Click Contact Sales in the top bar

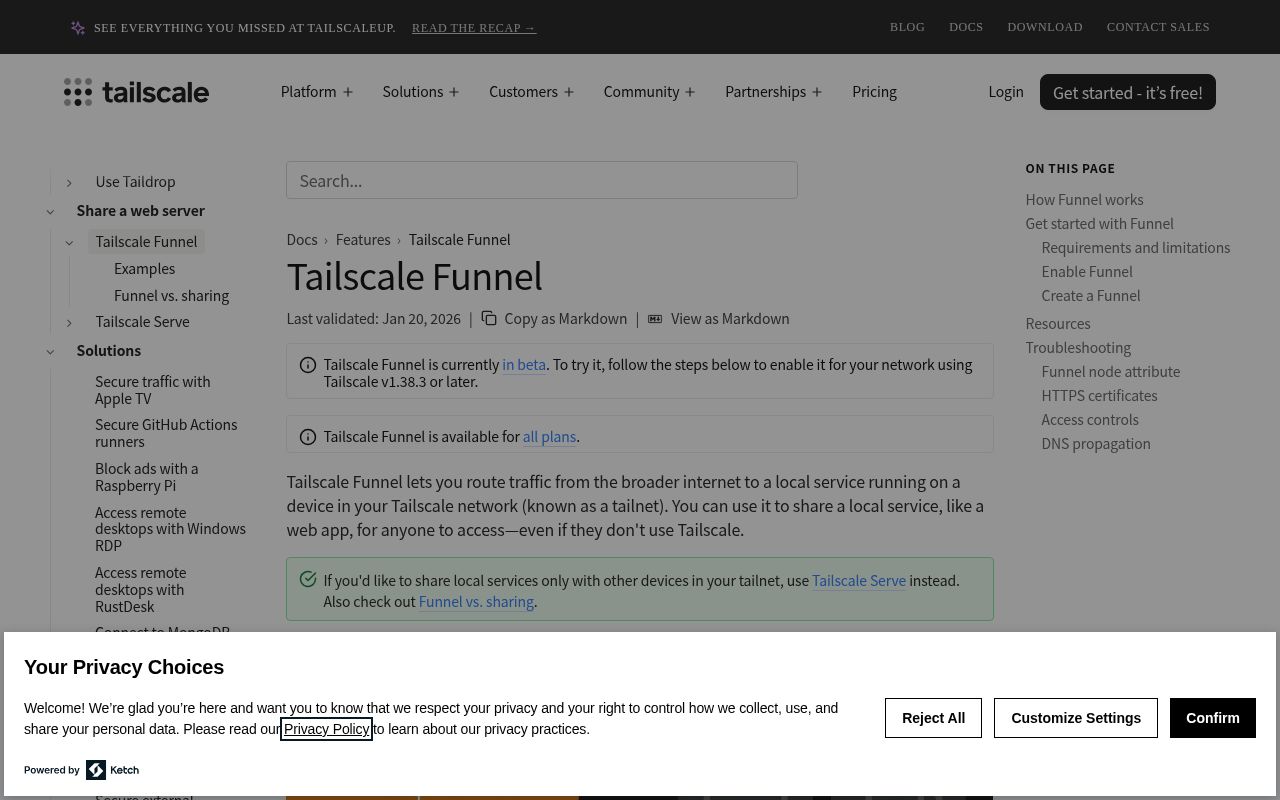pos(1158,27)
